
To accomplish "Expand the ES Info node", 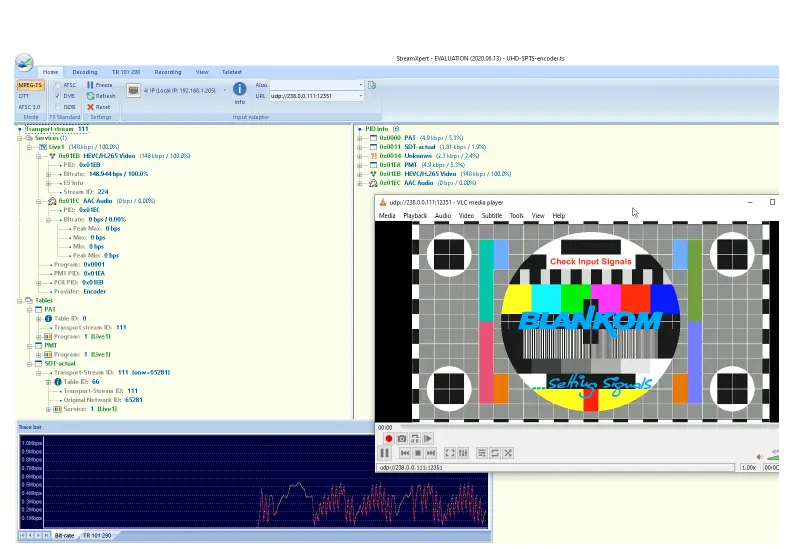I will (48, 183).
